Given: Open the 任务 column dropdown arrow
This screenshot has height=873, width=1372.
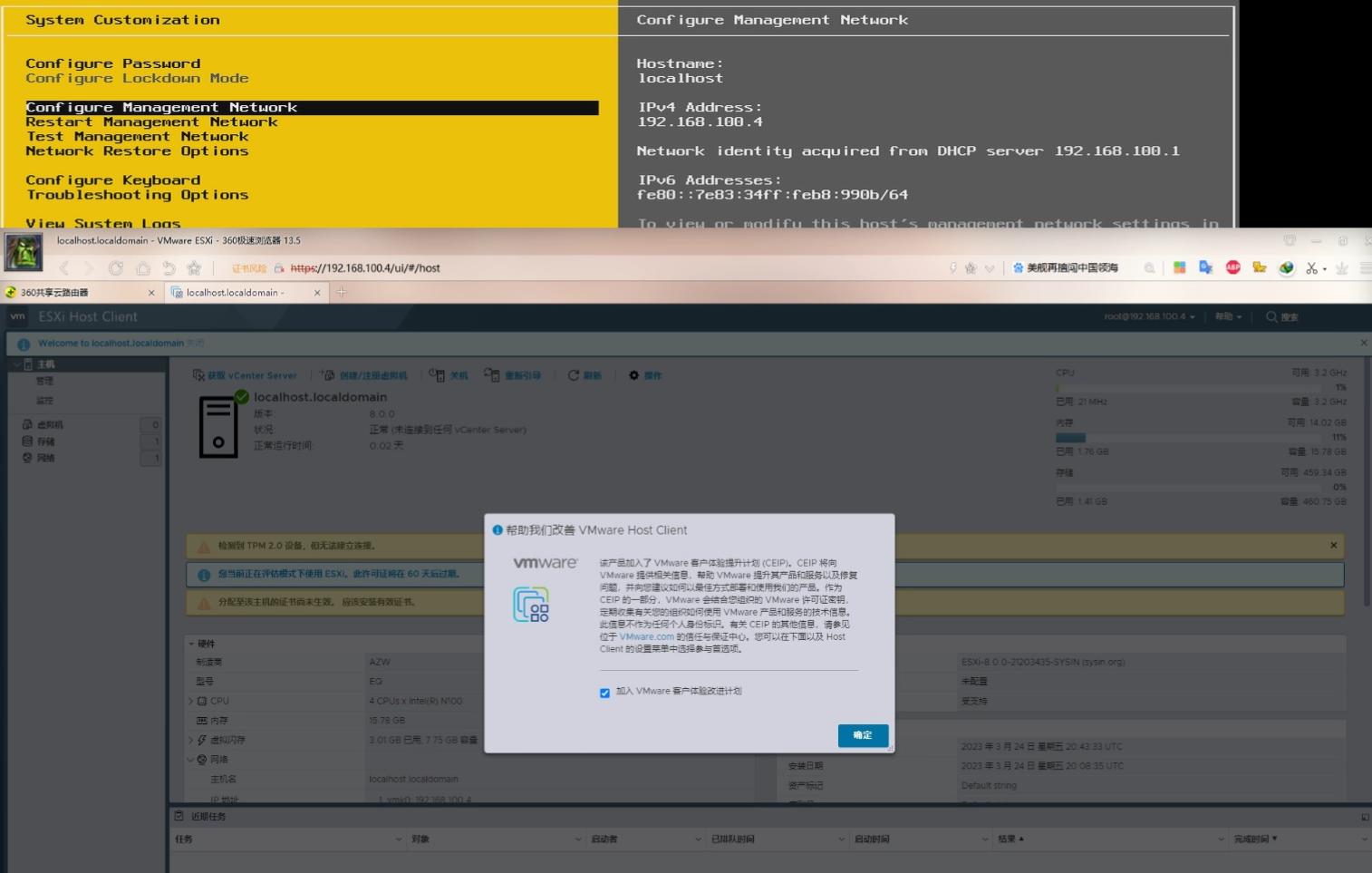Looking at the screenshot, I should pyautogui.click(x=399, y=839).
